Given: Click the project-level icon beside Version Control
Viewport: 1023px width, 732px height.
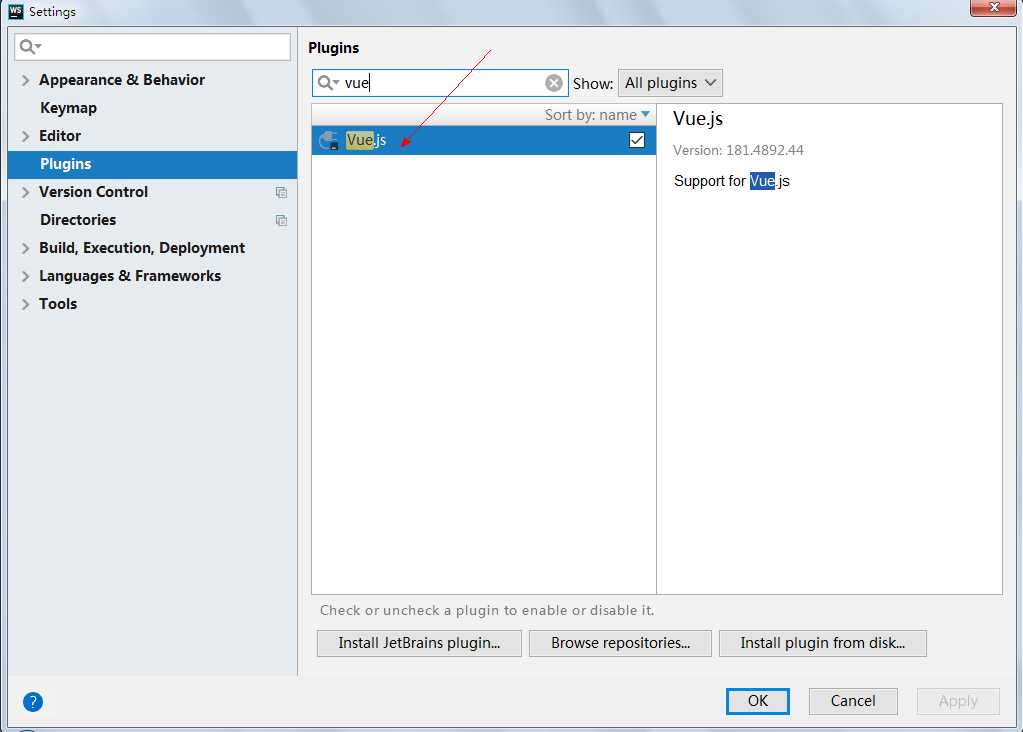Looking at the screenshot, I should coord(281,192).
